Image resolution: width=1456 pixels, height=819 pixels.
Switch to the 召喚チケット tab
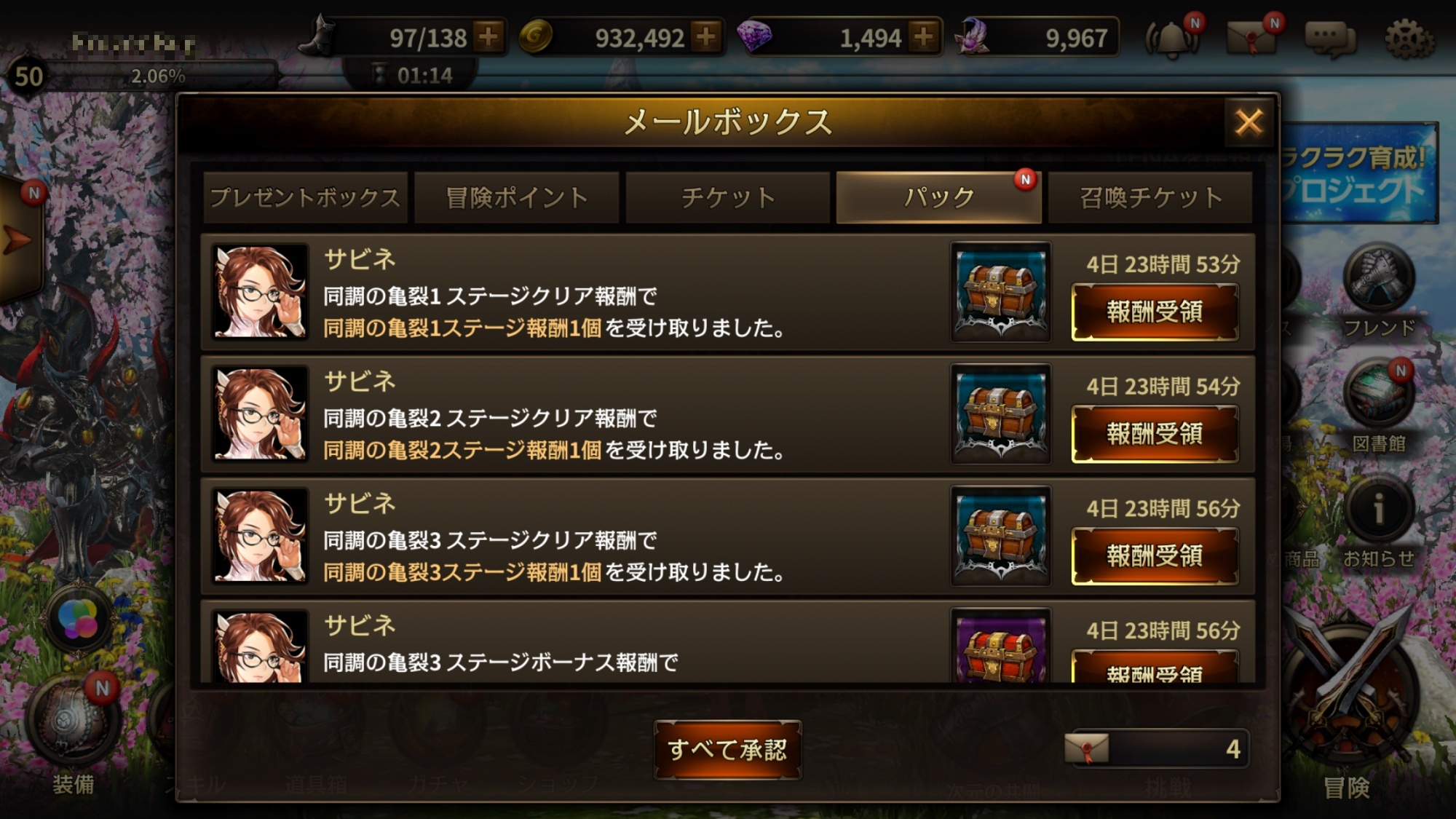click(1150, 197)
